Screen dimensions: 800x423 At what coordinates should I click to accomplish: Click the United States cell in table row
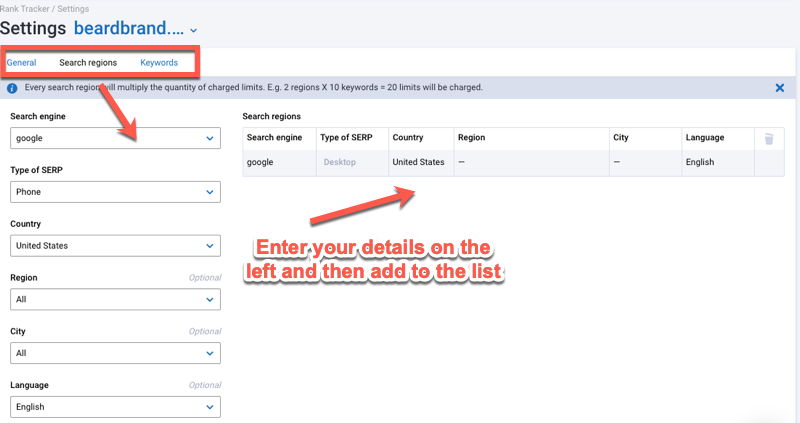tap(418, 162)
